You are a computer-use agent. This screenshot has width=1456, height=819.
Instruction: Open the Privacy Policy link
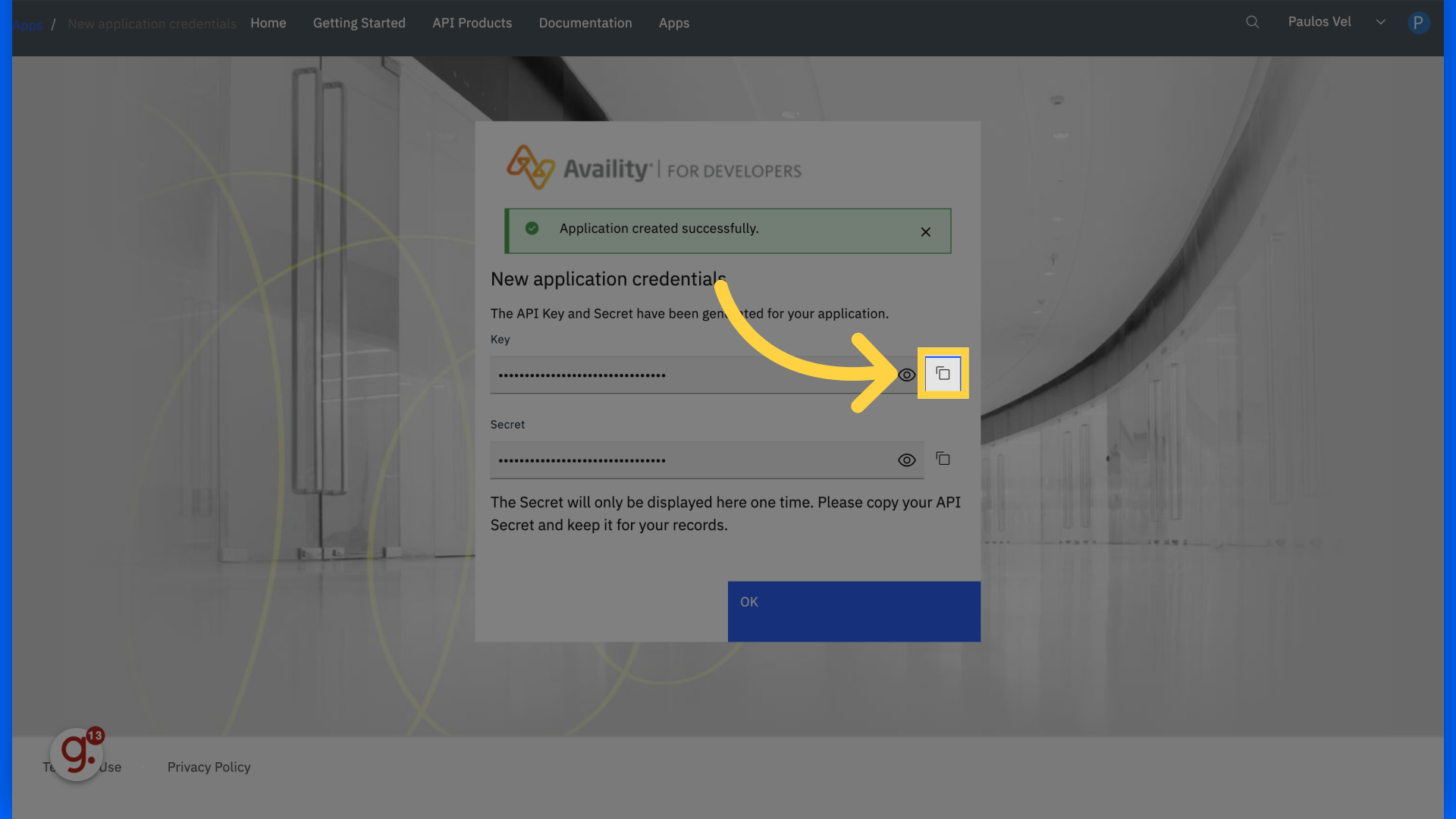[209, 767]
